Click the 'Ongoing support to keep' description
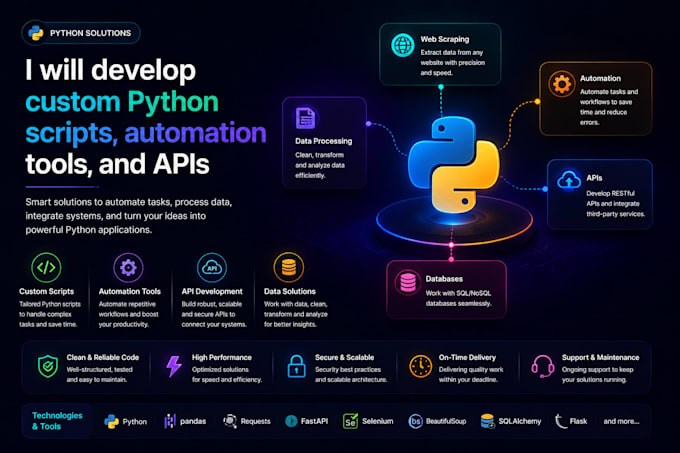 click(x=598, y=375)
